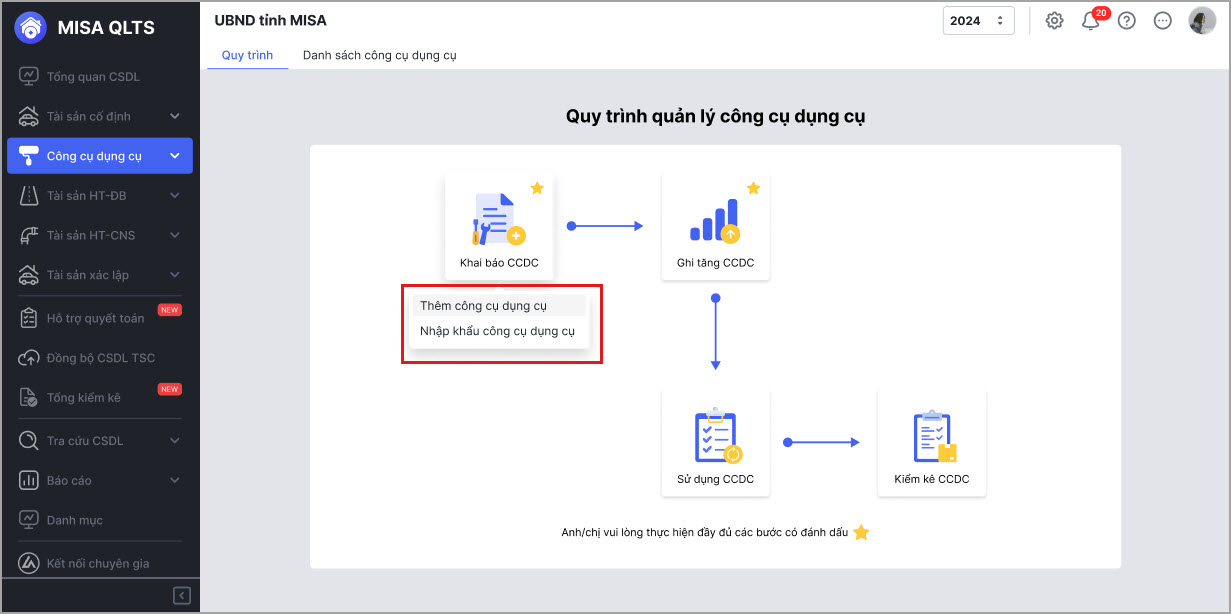Image resolution: width=1231 pixels, height=614 pixels.
Task: Open the notifications bell
Action: click(x=1090, y=21)
